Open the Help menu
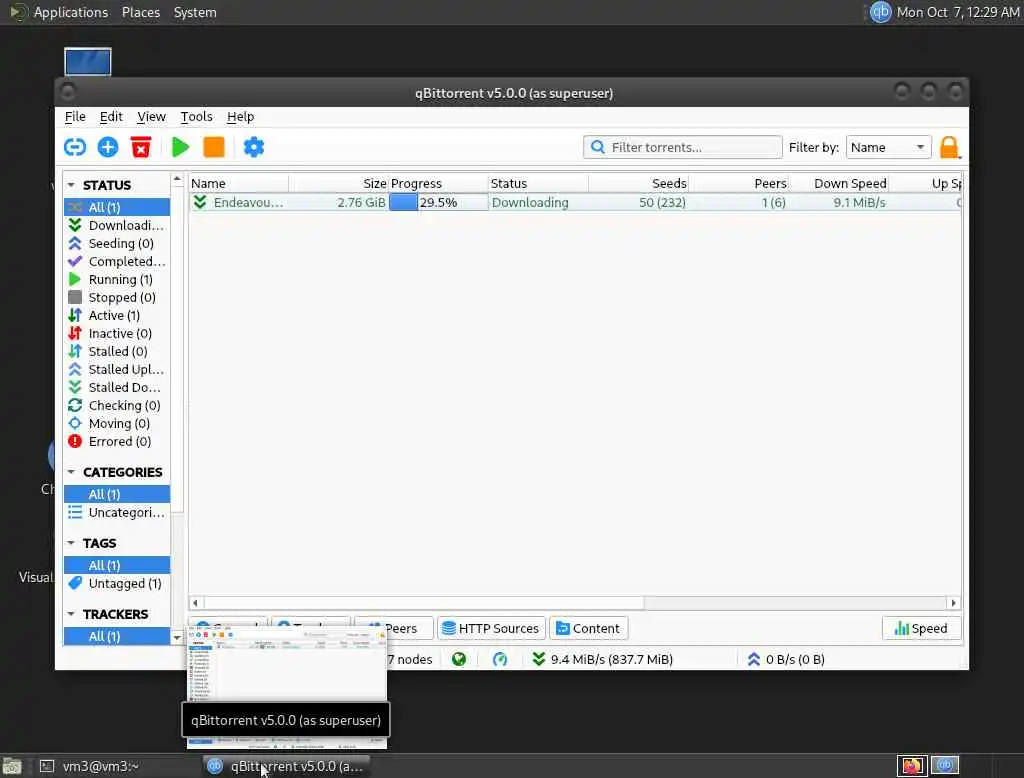This screenshot has height=778, width=1024. [x=240, y=116]
